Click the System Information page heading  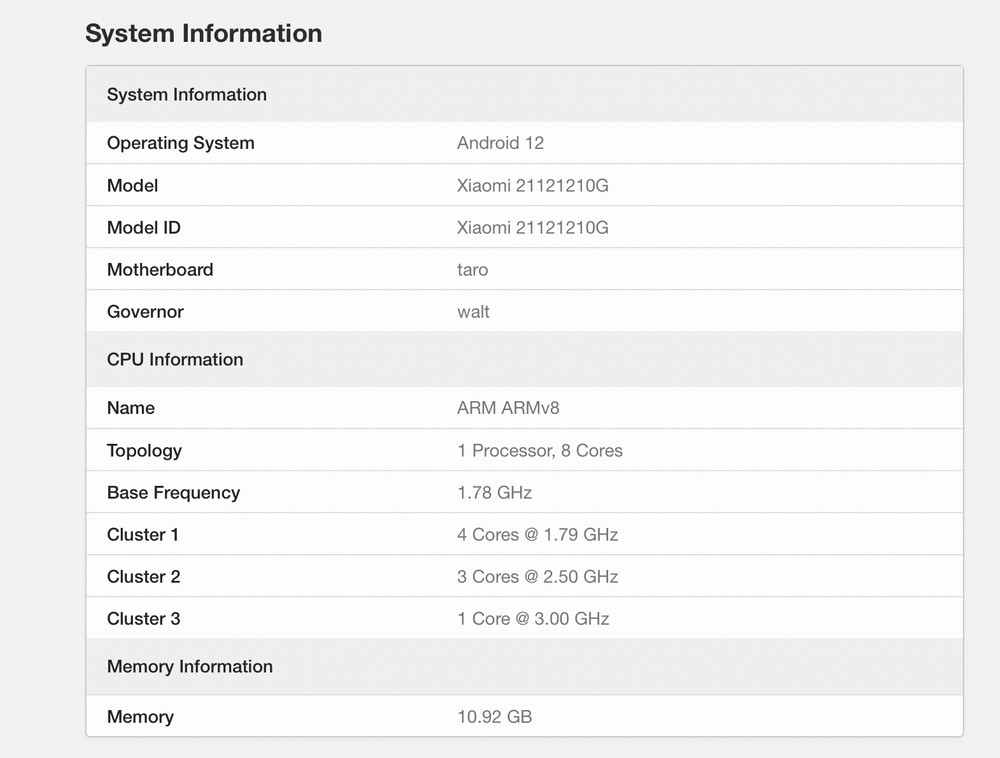tap(203, 33)
